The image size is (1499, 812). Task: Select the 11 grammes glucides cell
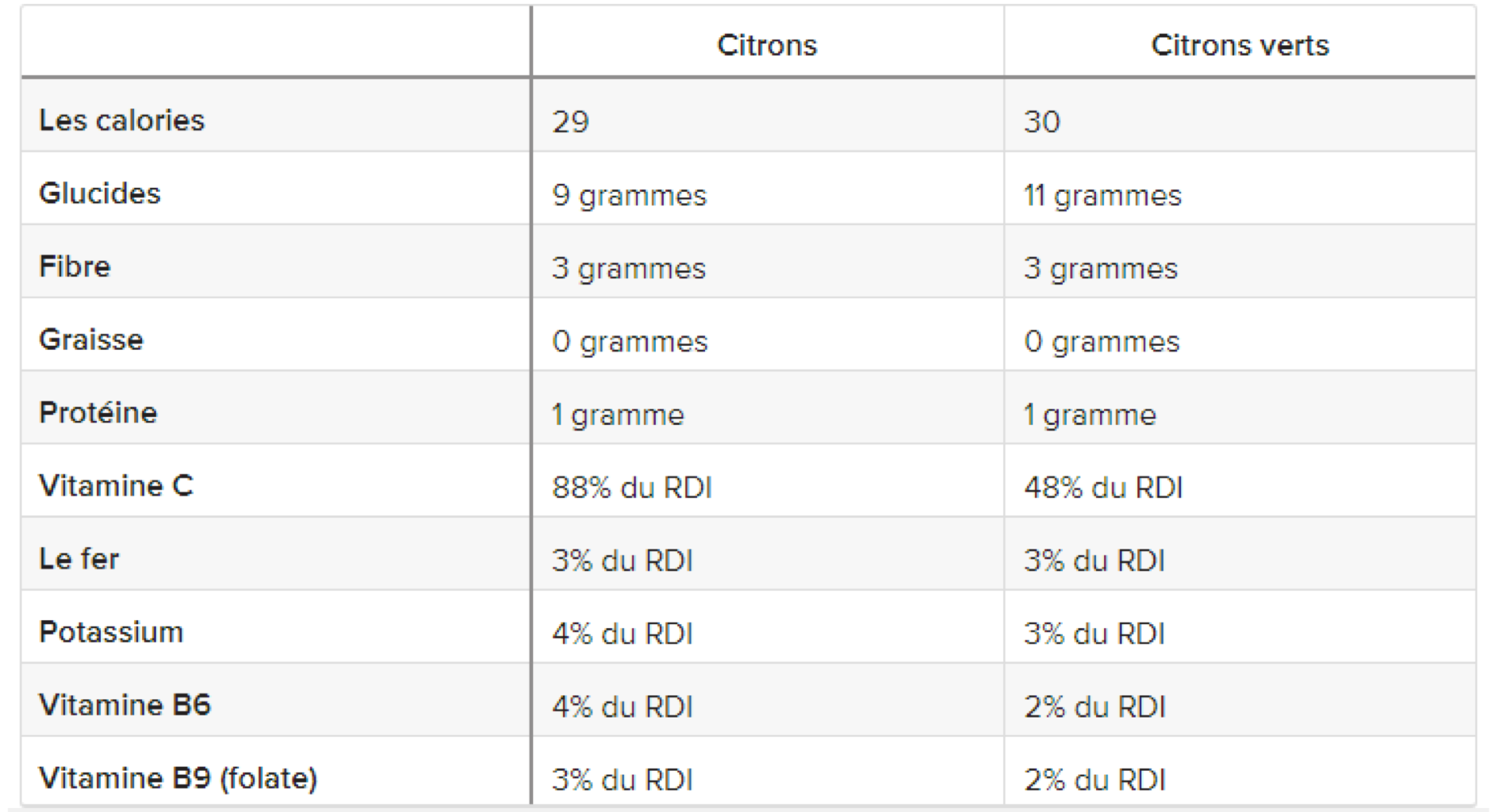[1102, 195]
